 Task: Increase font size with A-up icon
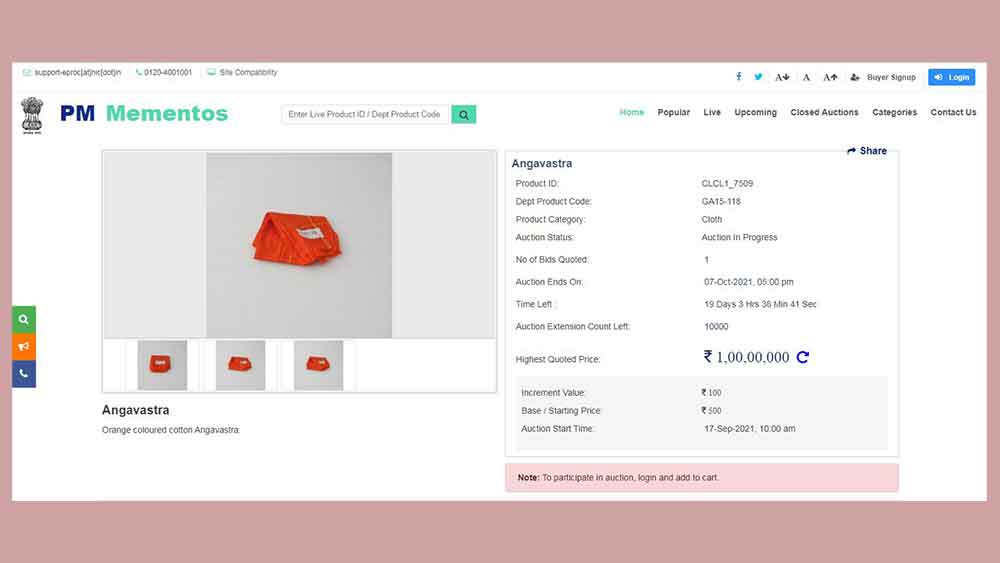pos(830,77)
